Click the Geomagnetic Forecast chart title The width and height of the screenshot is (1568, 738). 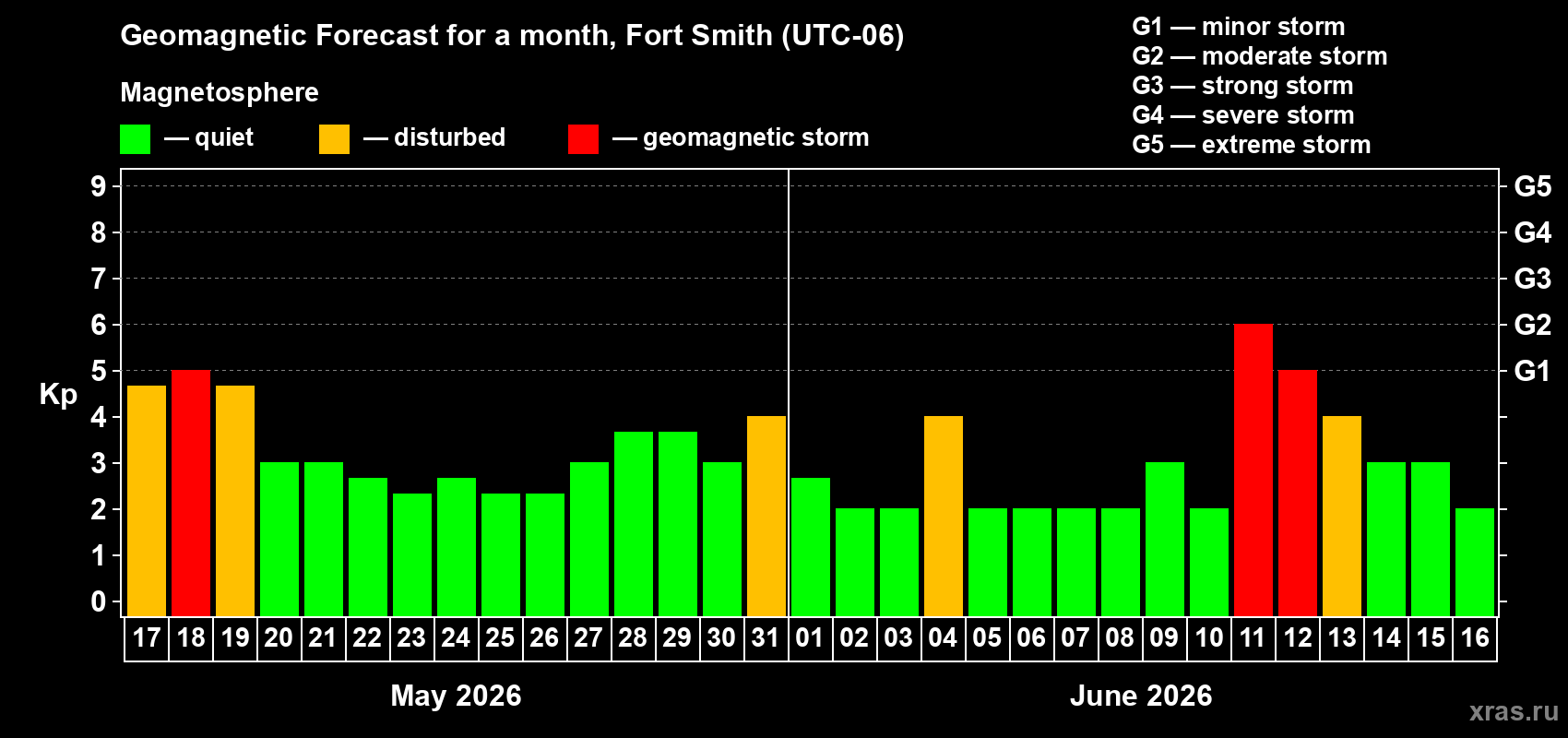click(512, 35)
